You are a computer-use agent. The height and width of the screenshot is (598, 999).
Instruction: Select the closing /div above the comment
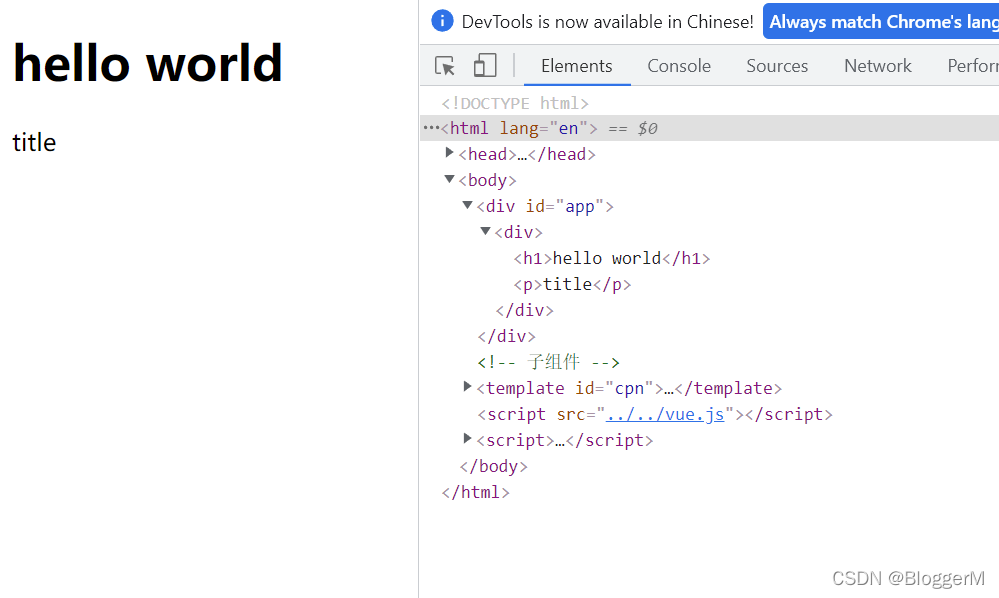point(507,336)
